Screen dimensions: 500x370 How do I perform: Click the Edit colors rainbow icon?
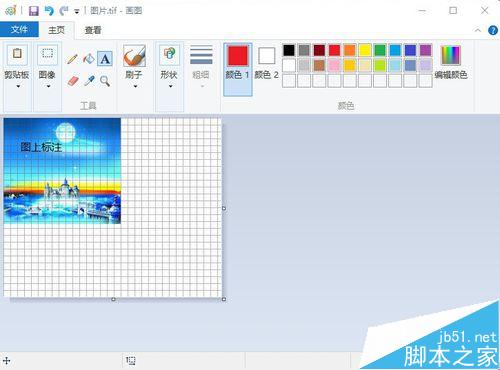click(x=451, y=55)
